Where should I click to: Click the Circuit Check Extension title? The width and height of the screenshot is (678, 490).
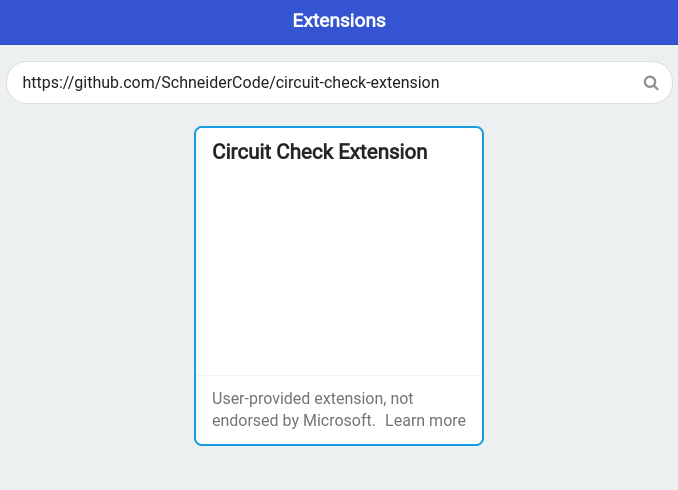320,152
